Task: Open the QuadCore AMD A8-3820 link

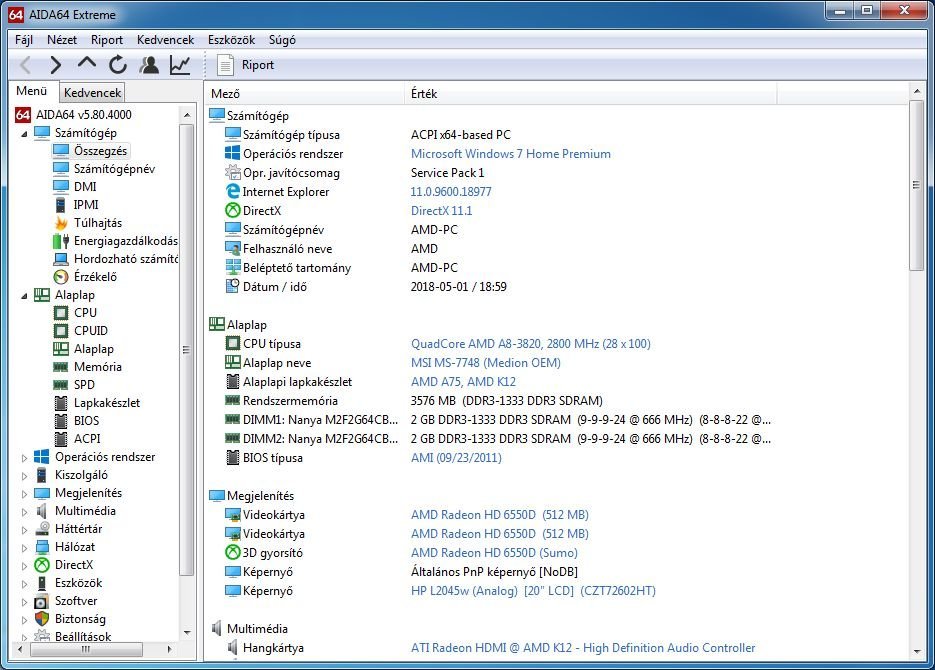Action: point(531,343)
